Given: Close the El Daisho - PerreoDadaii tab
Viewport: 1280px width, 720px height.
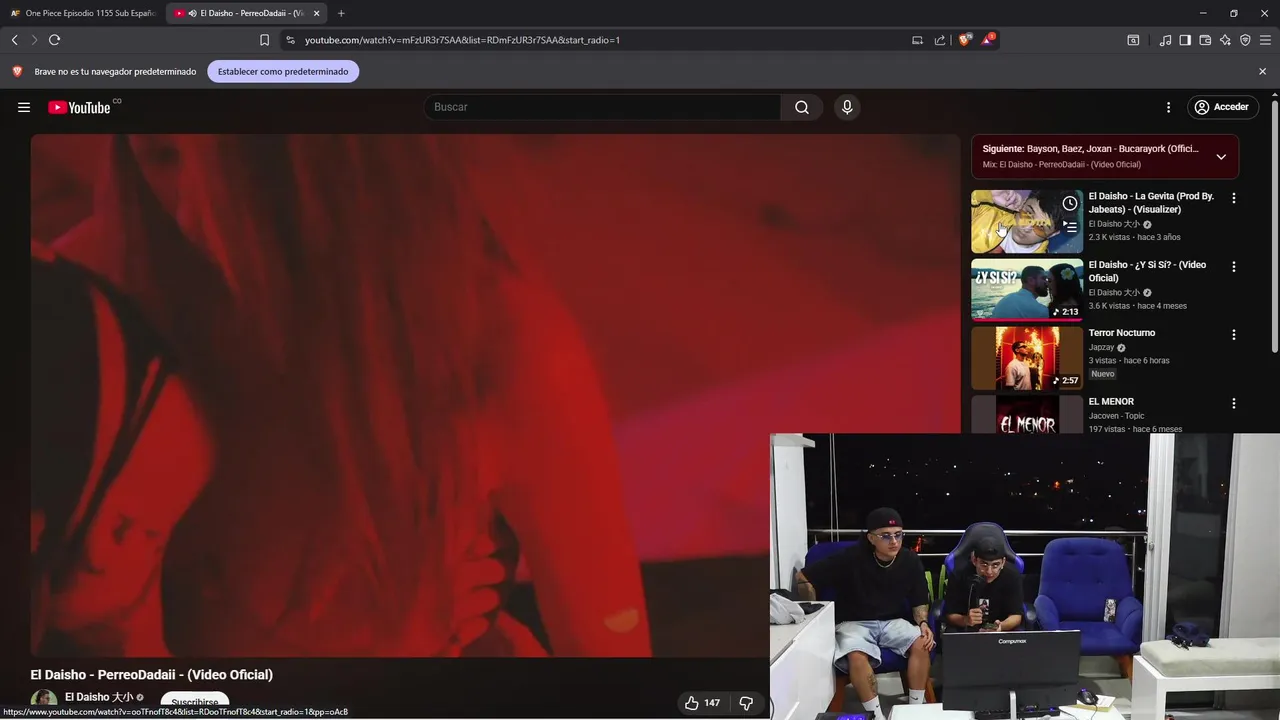Looking at the screenshot, I should pyautogui.click(x=317, y=13).
